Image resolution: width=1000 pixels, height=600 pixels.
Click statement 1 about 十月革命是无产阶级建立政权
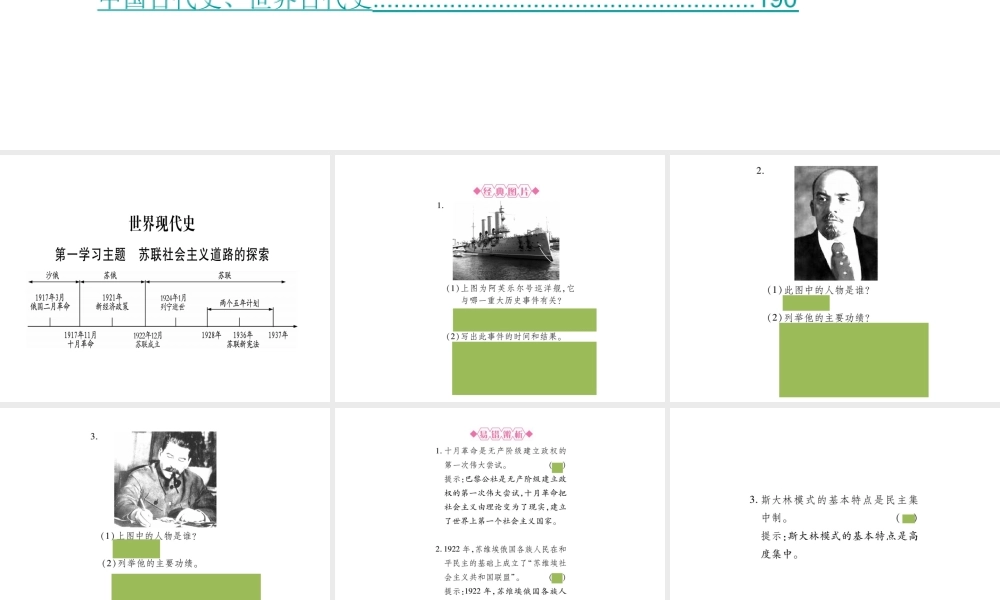(501, 458)
